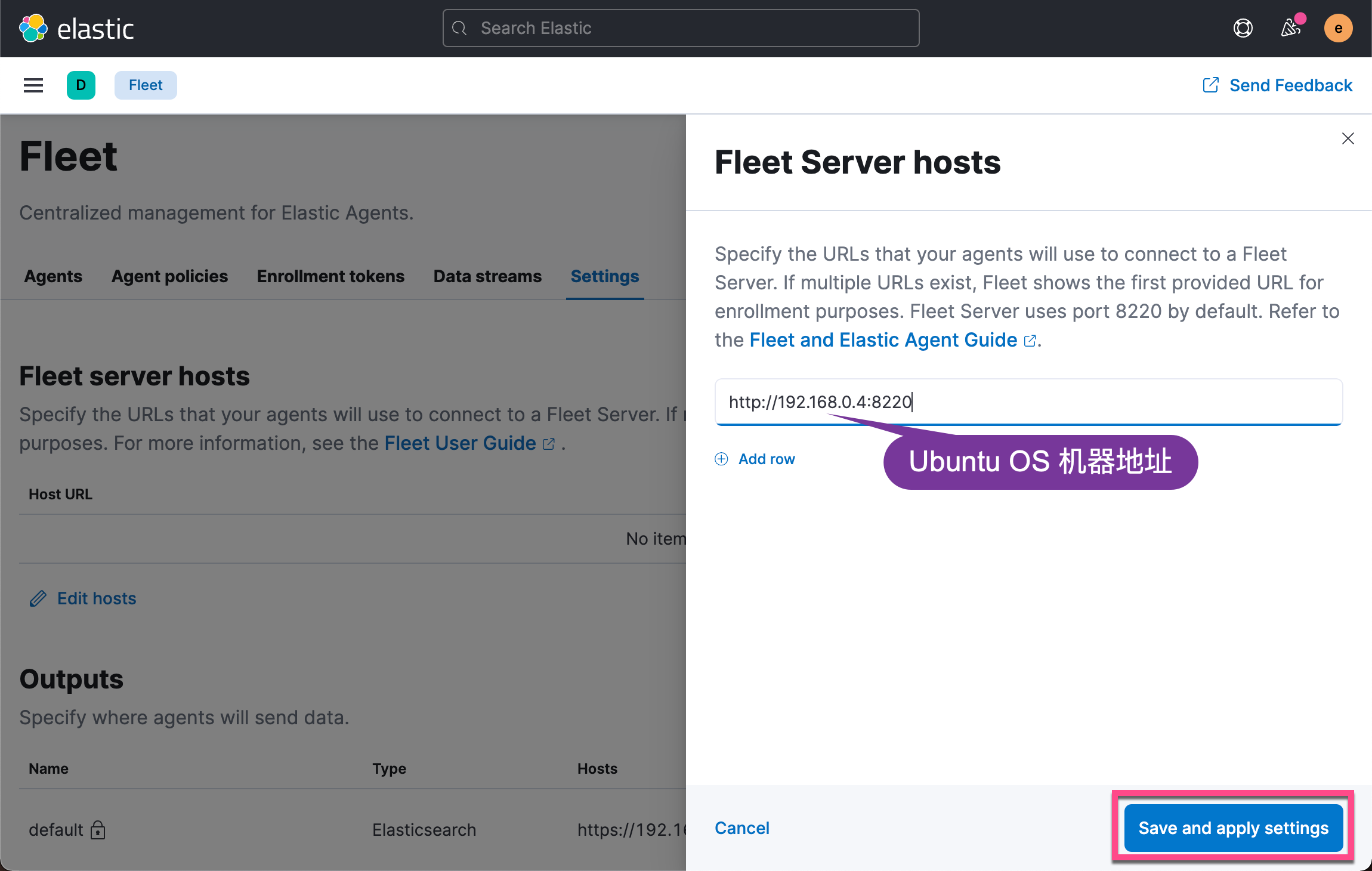
Task: Click the Send Feedback external link icon
Action: [x=1210, y=85]
